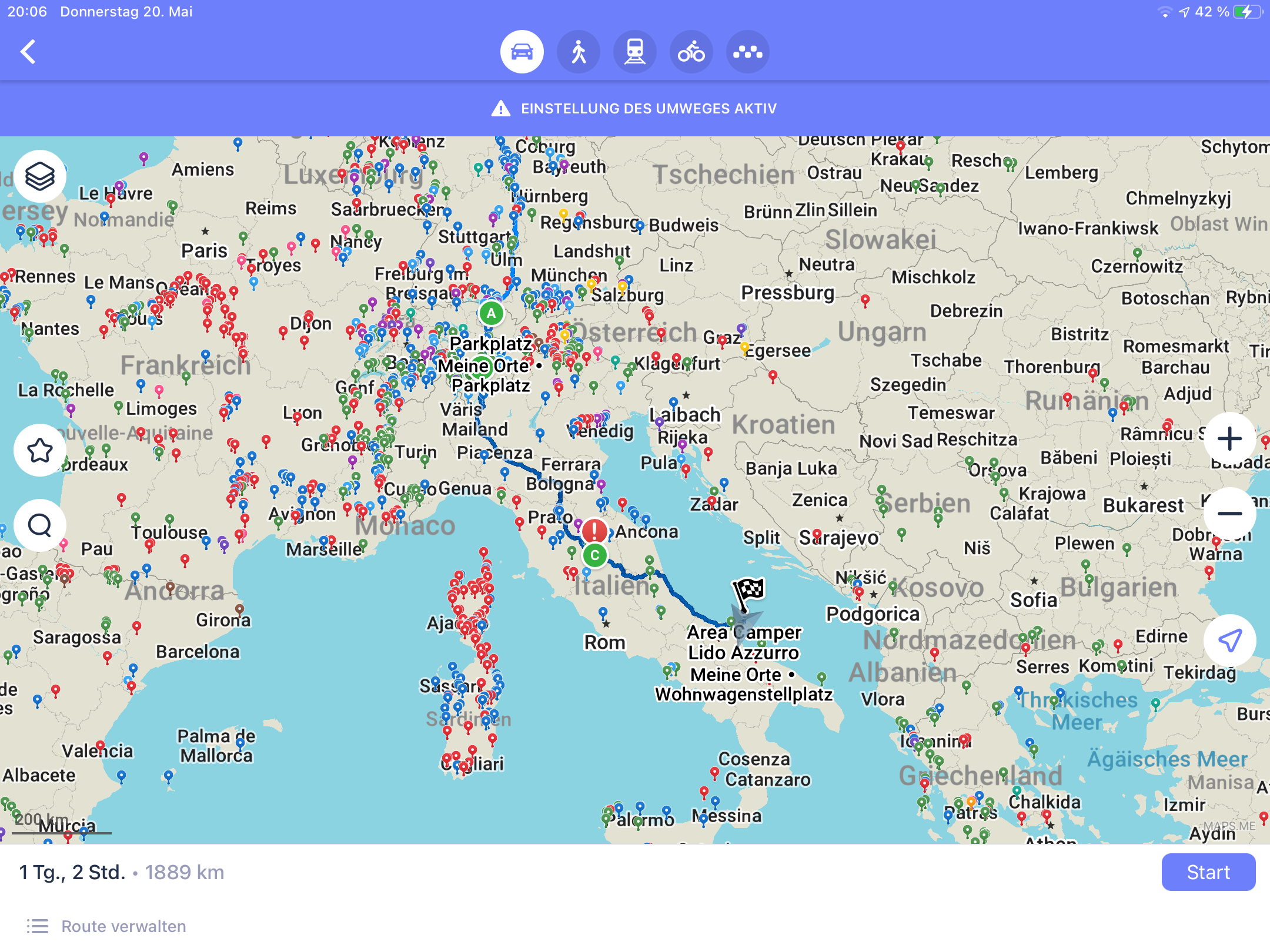
Task: Tap the red exclamation warning marker
Action: pyautogui.click(x=594, y=531)
